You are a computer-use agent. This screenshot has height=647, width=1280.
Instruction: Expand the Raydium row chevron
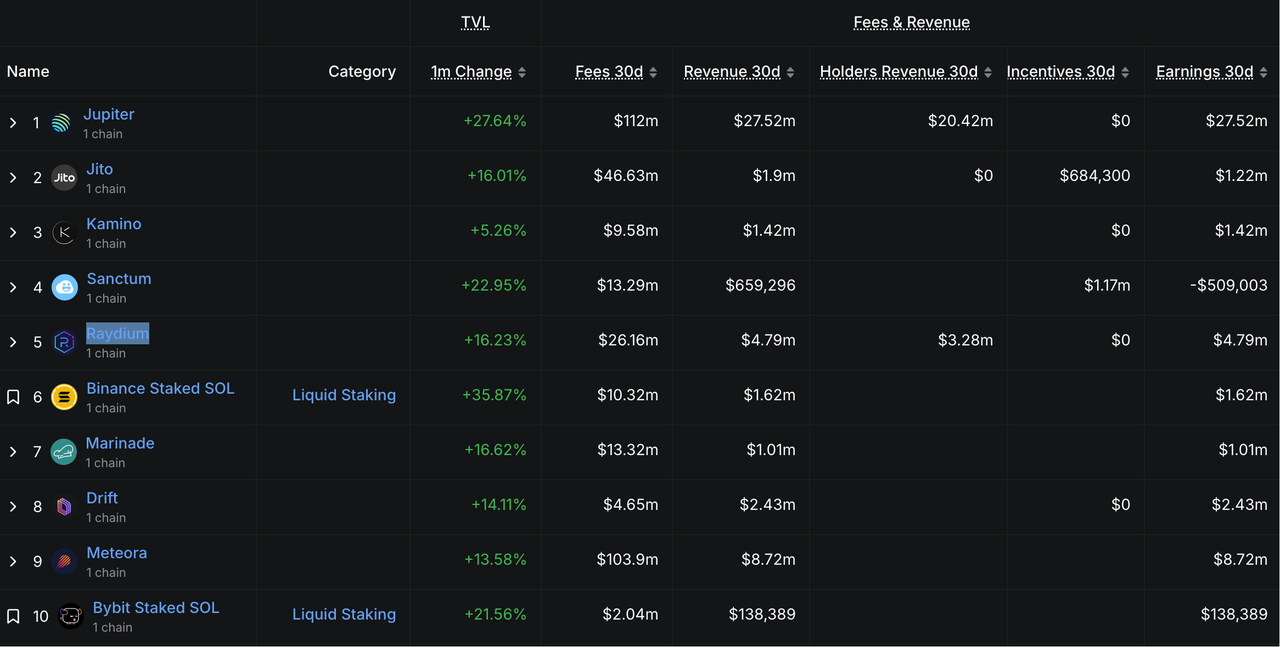point(13,343)
